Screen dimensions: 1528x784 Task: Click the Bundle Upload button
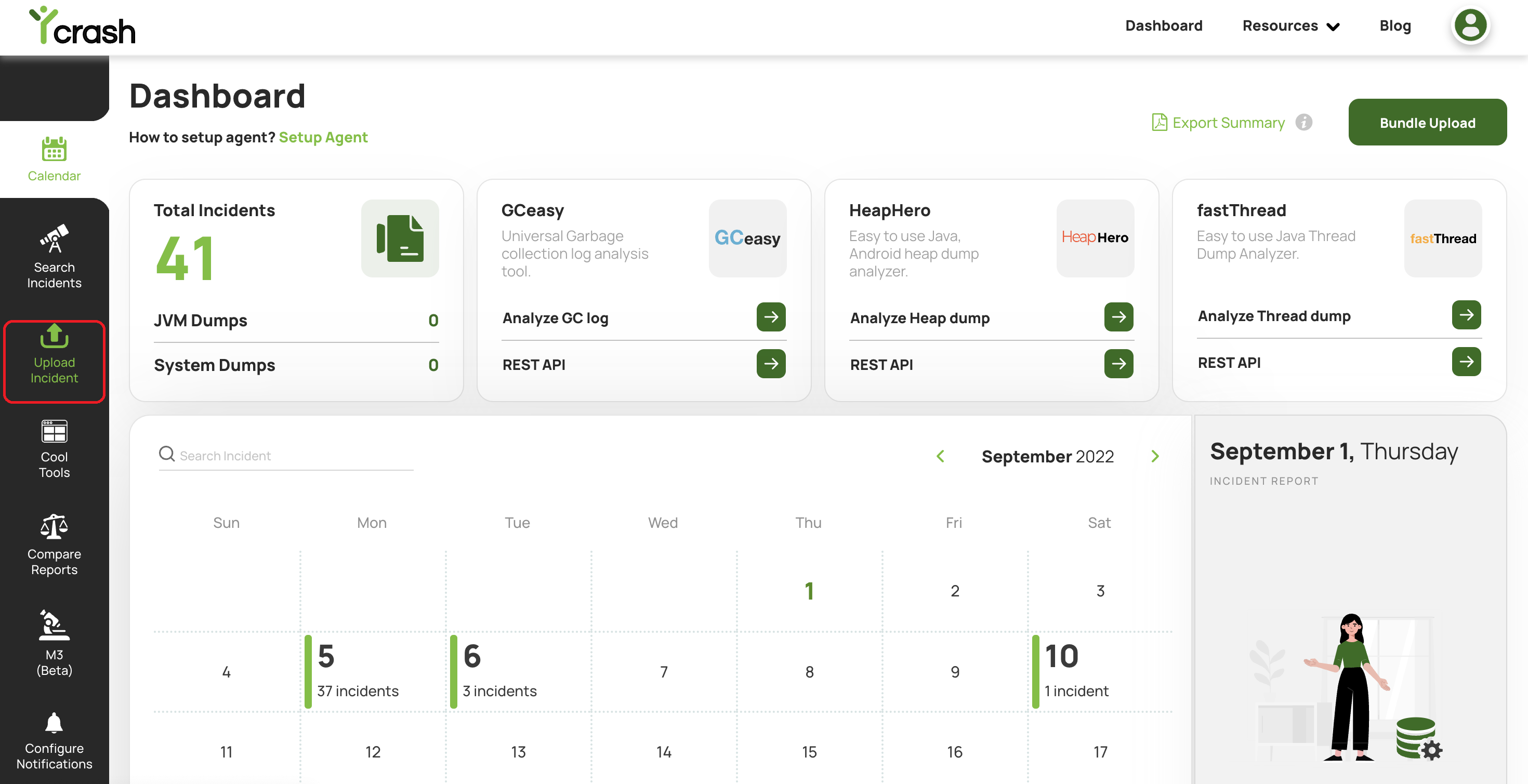(x=1427, y=122)
